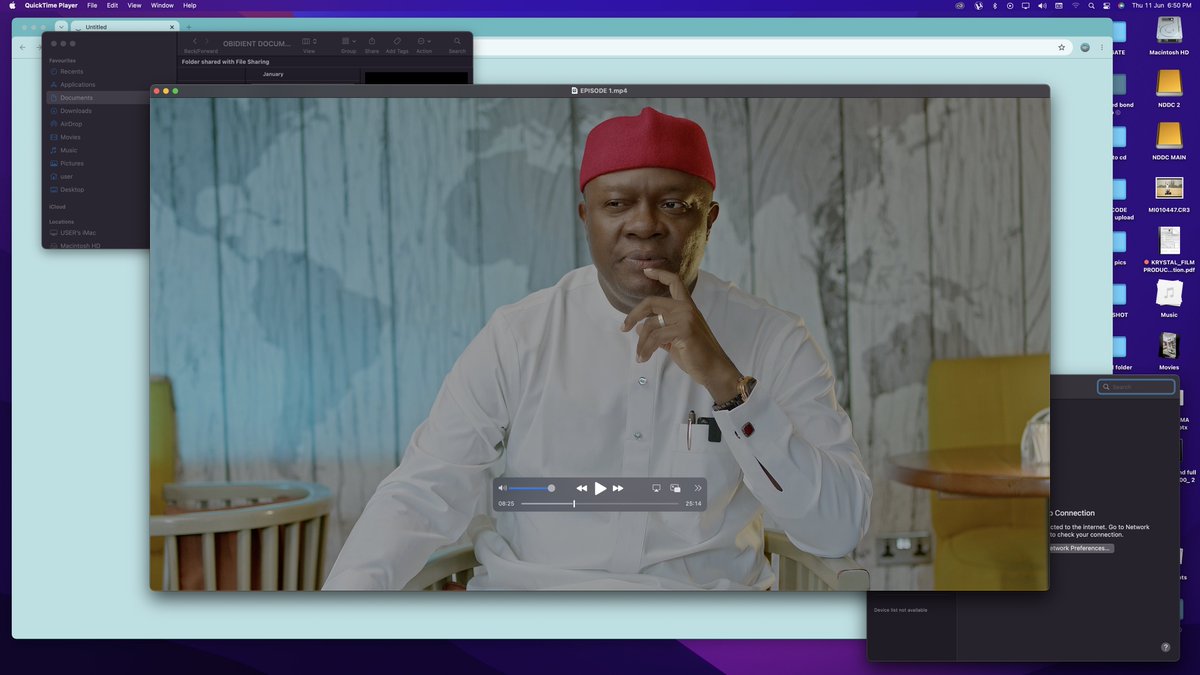Open Spotlight search in the menu bar
The height and width of the screenshot is (675, 1200).
pyautogui.click(x=1093, y=5)
